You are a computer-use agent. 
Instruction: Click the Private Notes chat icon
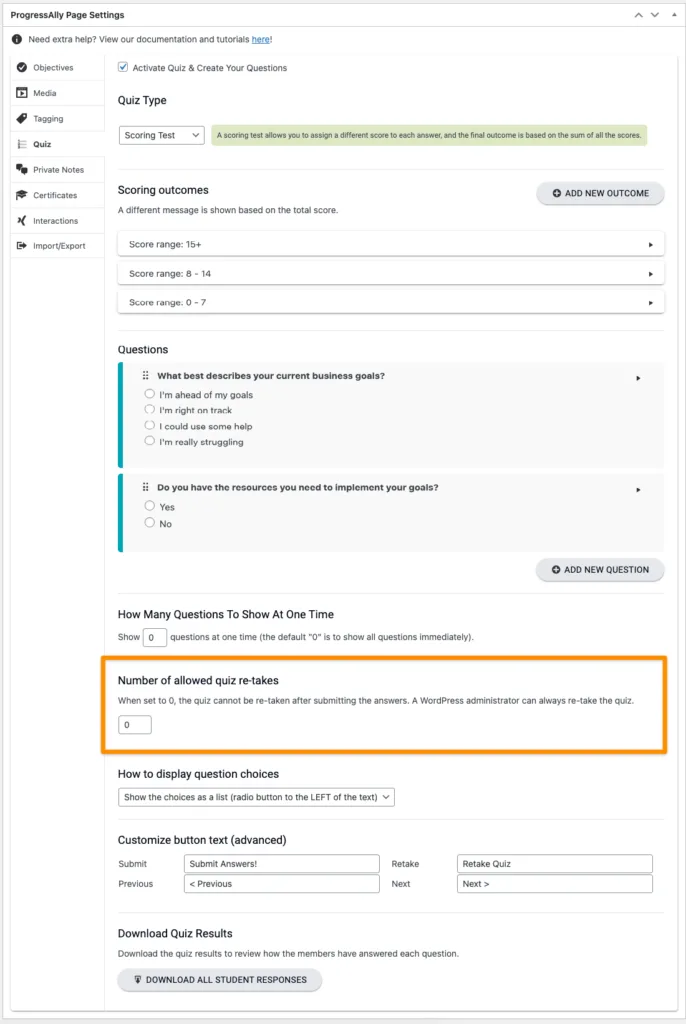pos(22,170)
